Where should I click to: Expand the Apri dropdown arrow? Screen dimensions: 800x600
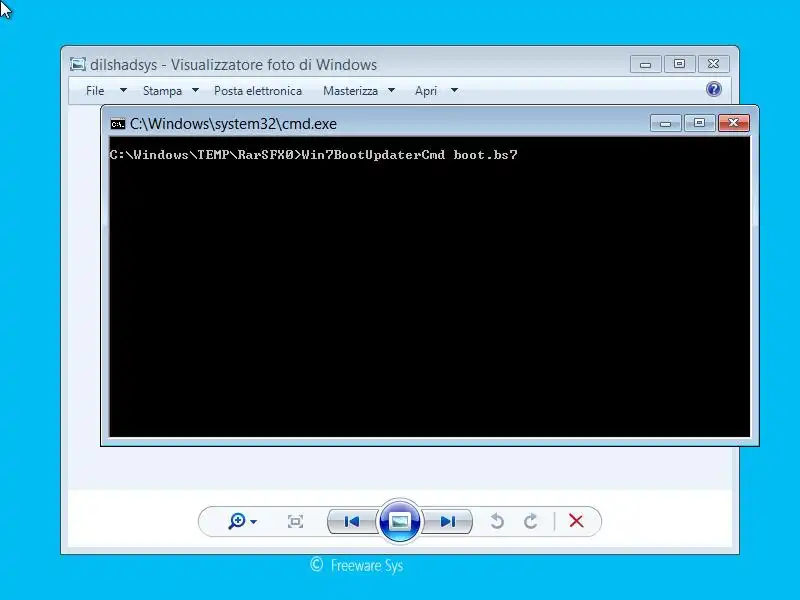pyautogui.click(x=454, y=90)
